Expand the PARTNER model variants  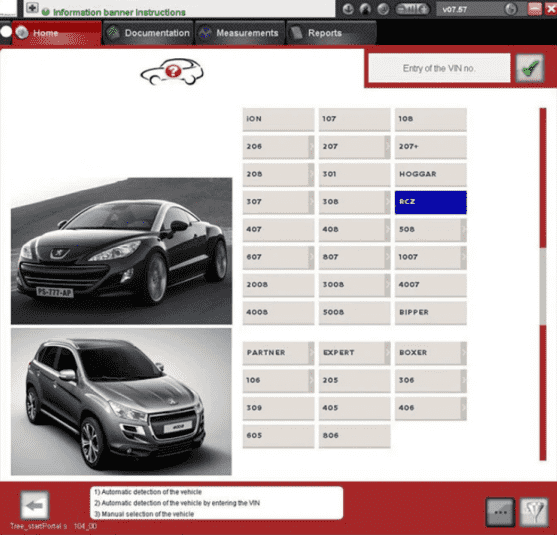coord(311,353)
